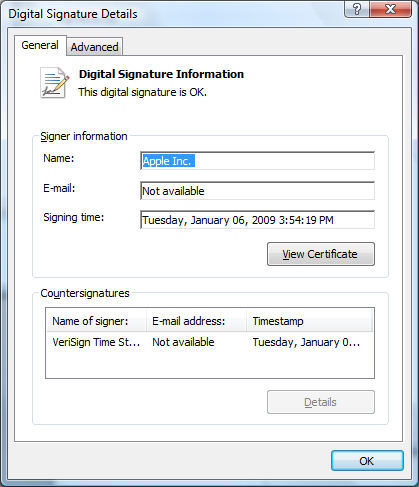Click the Signing time field
The image size is (419, 487).
[x=257, y=220]
